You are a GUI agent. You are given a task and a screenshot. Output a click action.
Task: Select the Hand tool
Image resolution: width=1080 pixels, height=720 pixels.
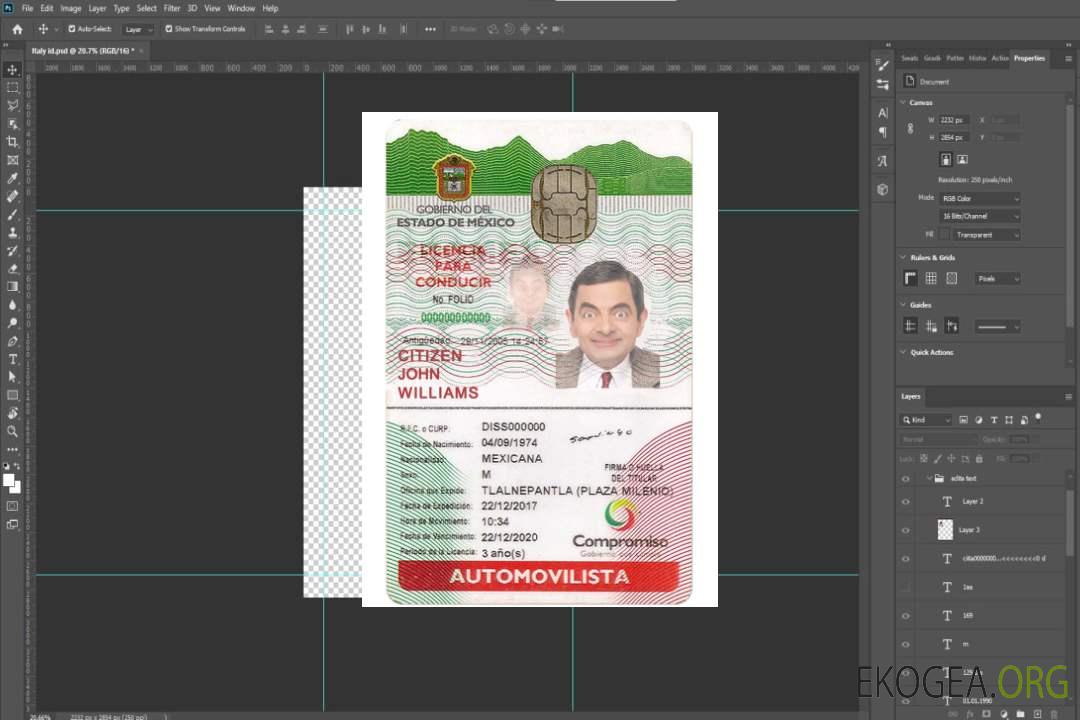(12, 413)
